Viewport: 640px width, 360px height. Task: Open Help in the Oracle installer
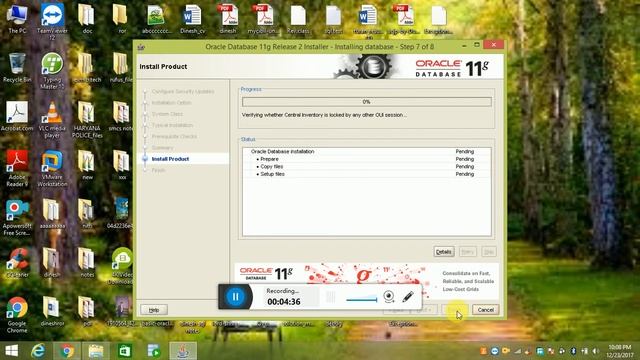(154, 310)
